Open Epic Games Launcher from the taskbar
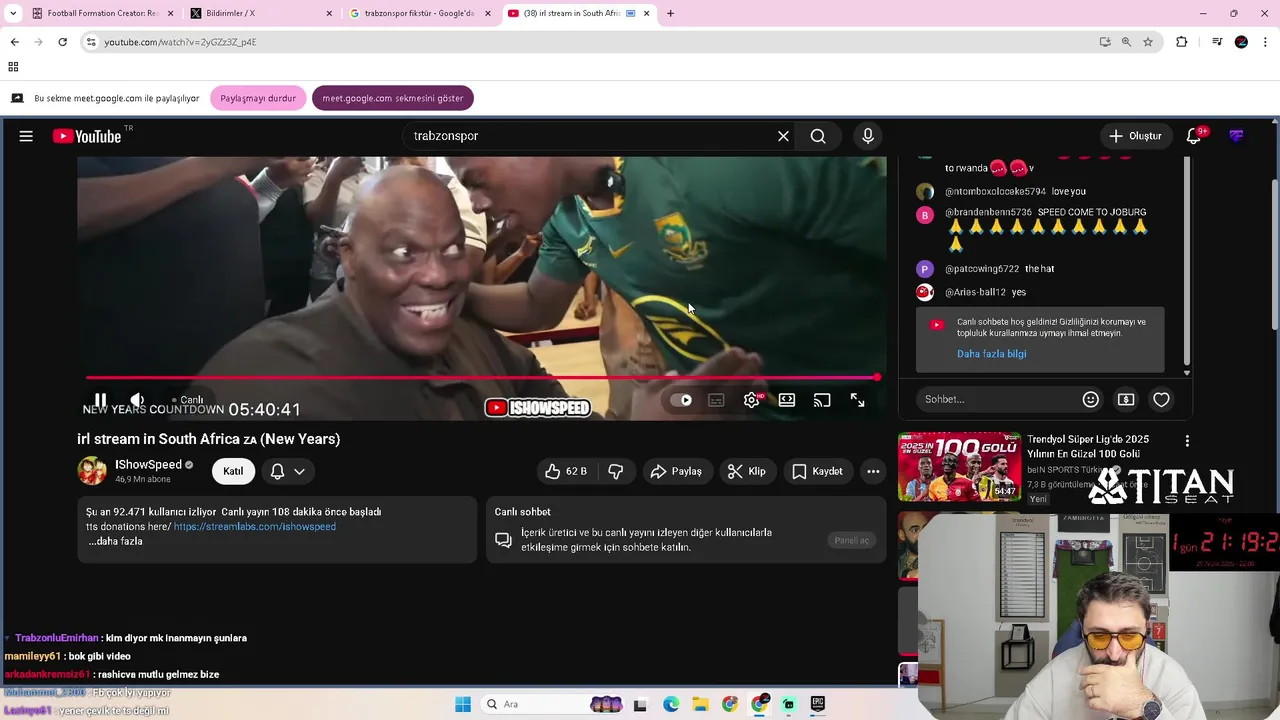This screenshot has height=720, width=1280. coord(818,704)
